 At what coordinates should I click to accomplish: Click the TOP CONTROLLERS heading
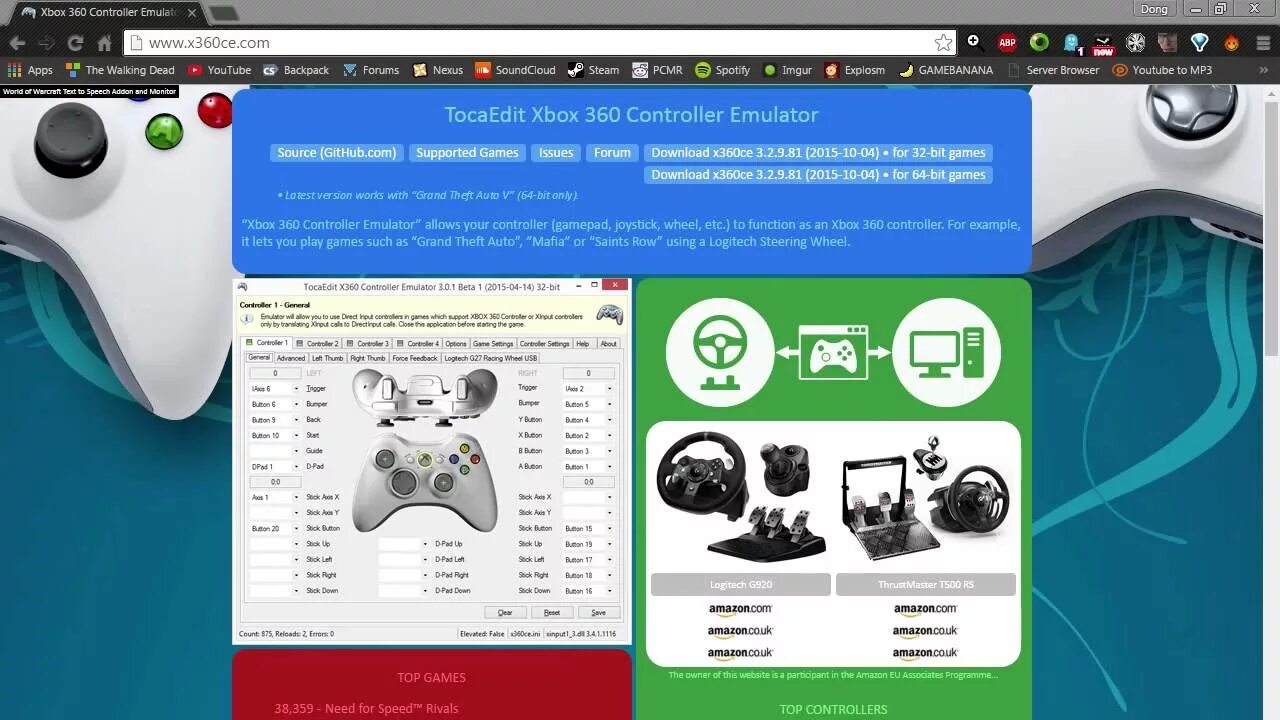pos(833,710)
